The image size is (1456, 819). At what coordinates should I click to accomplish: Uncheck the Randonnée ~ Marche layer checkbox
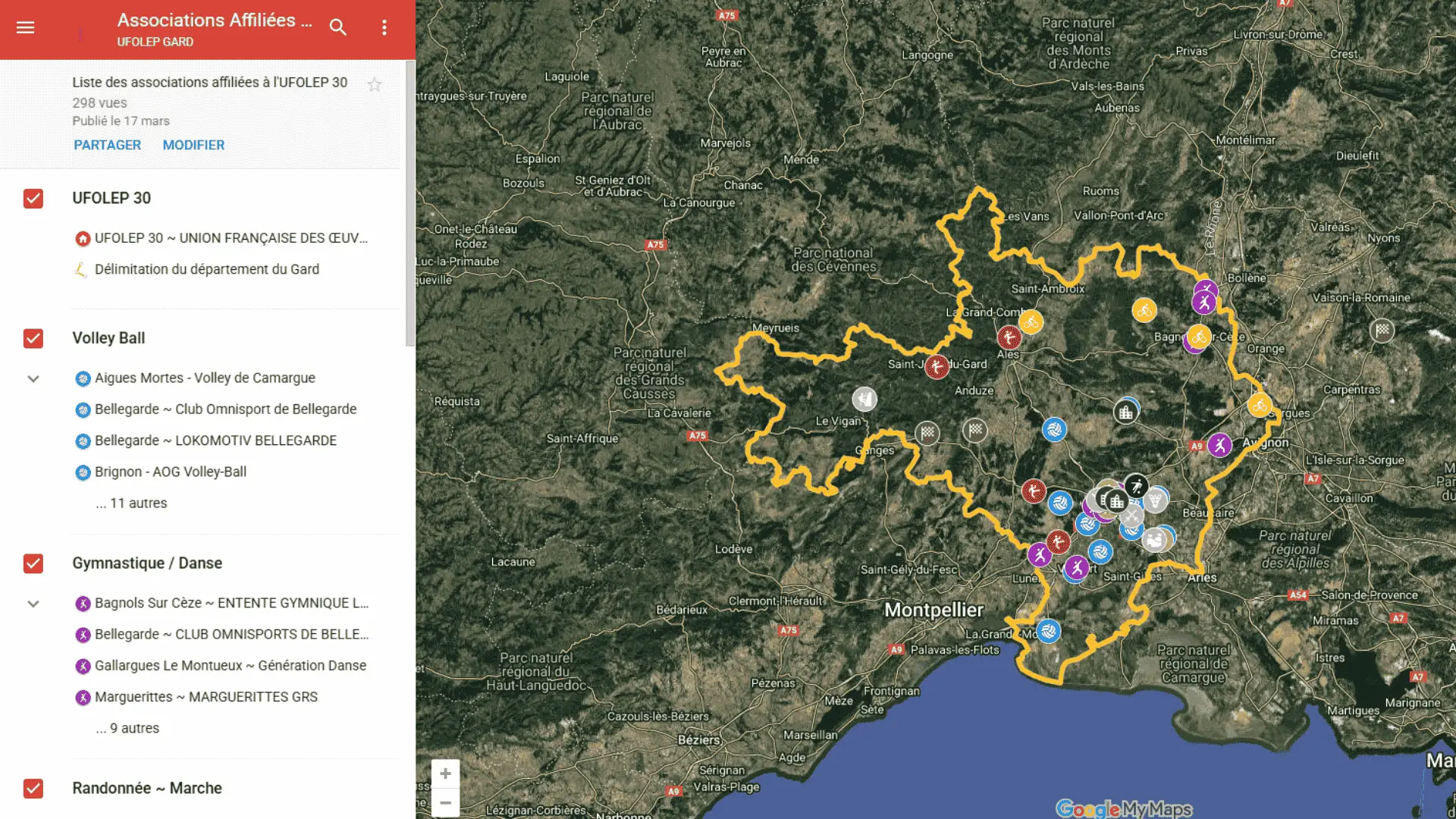point(33,789)
